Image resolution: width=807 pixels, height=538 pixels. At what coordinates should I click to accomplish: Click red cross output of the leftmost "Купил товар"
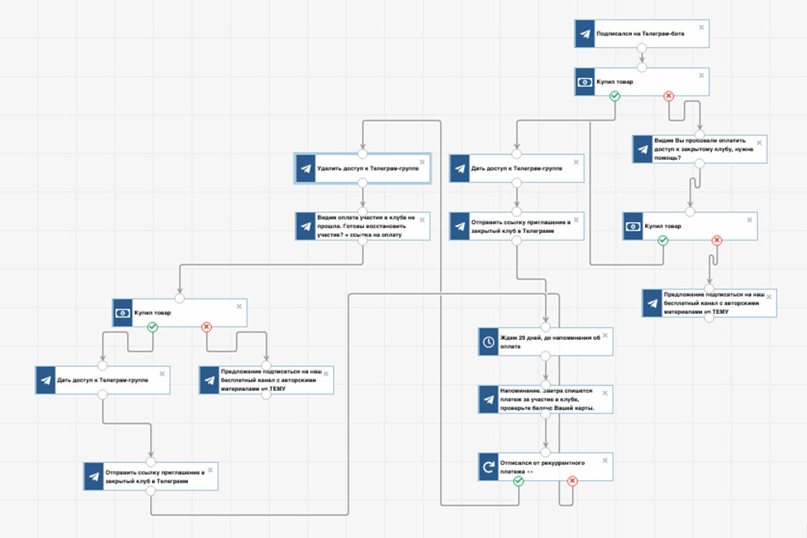click(x=207, y=327)
